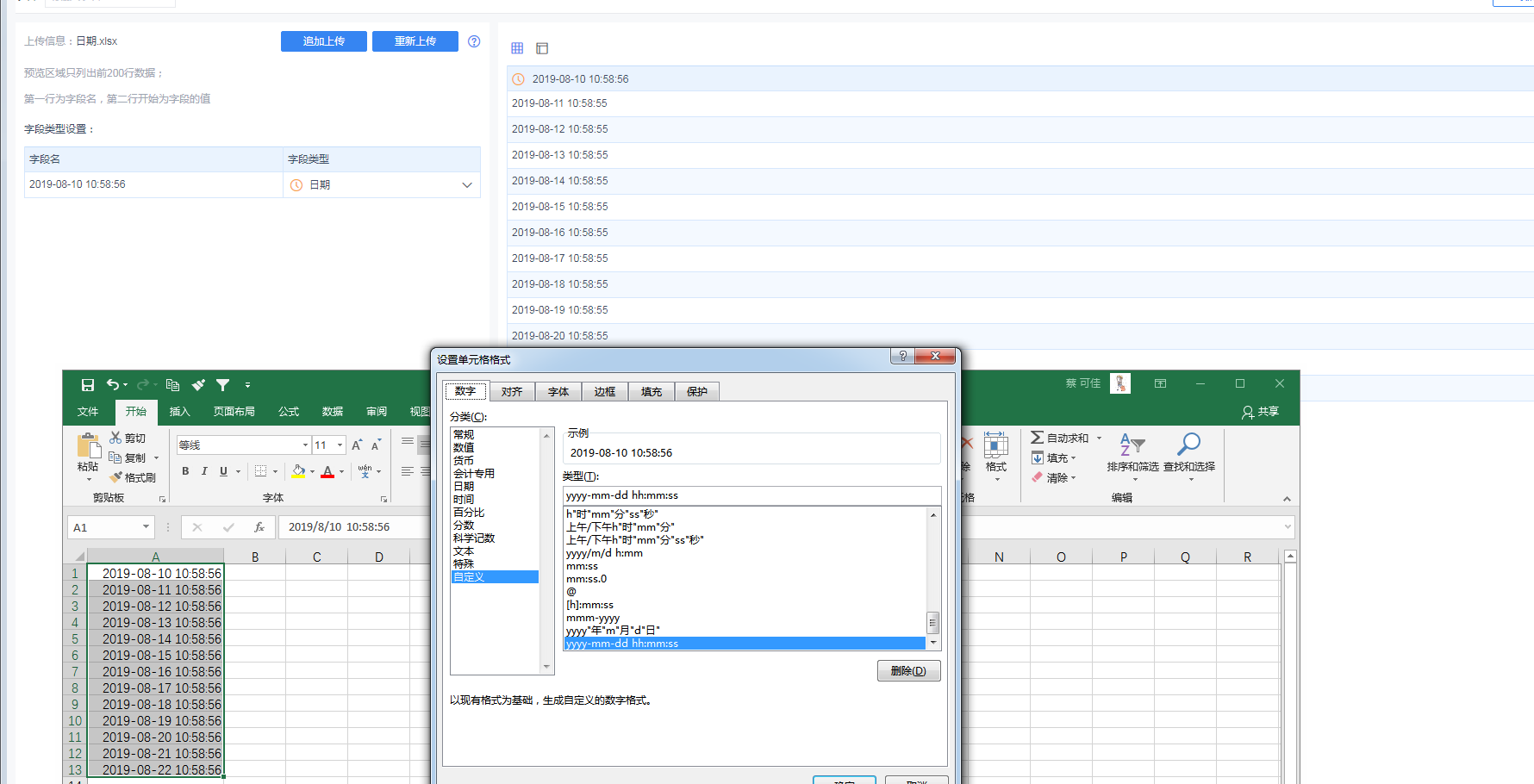Screen dimensions: 1534x784
Task: Decrease font size with the smaller A icon
Action: tap(376, 445)
